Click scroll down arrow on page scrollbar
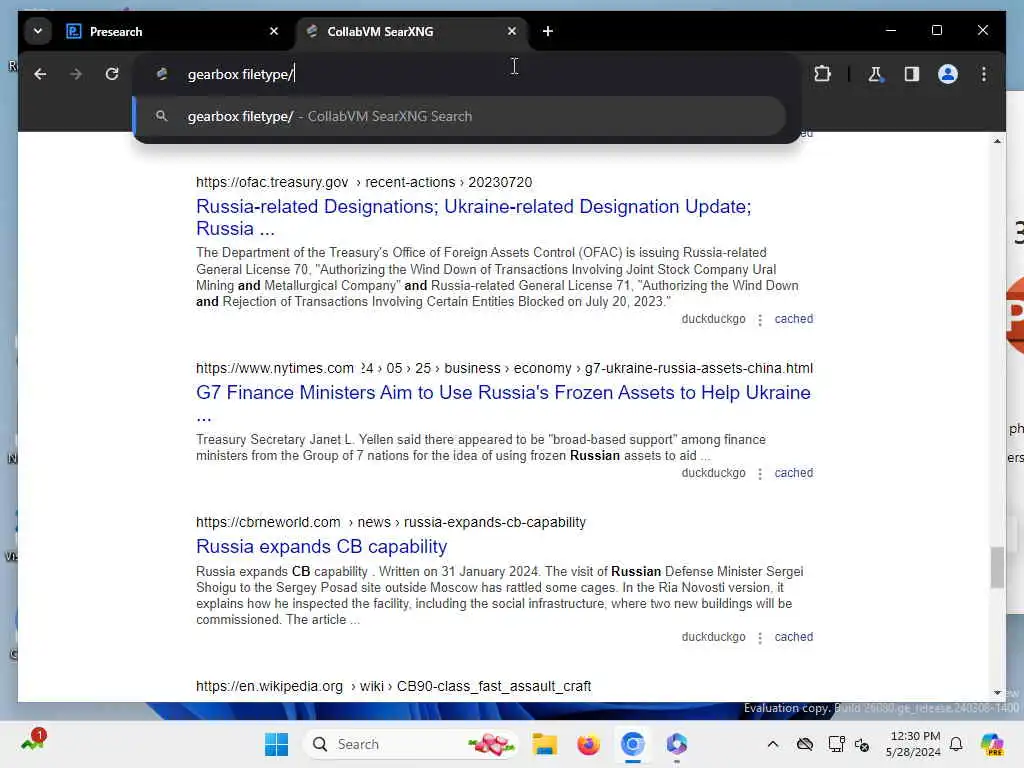The width and height of the screenshot is (1024, 768). 997,692
